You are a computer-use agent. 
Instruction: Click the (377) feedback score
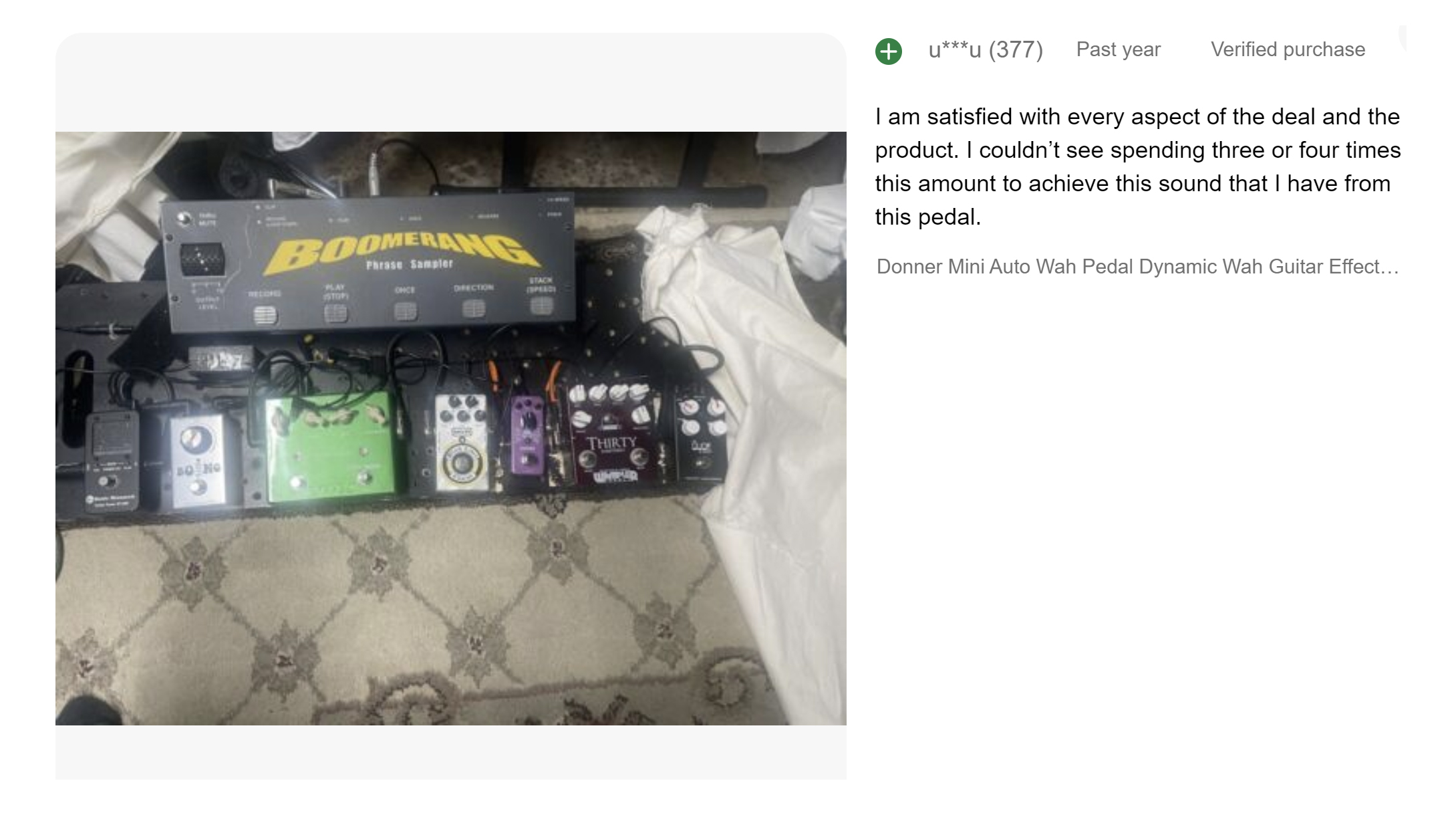click(x=1016, y=49)
